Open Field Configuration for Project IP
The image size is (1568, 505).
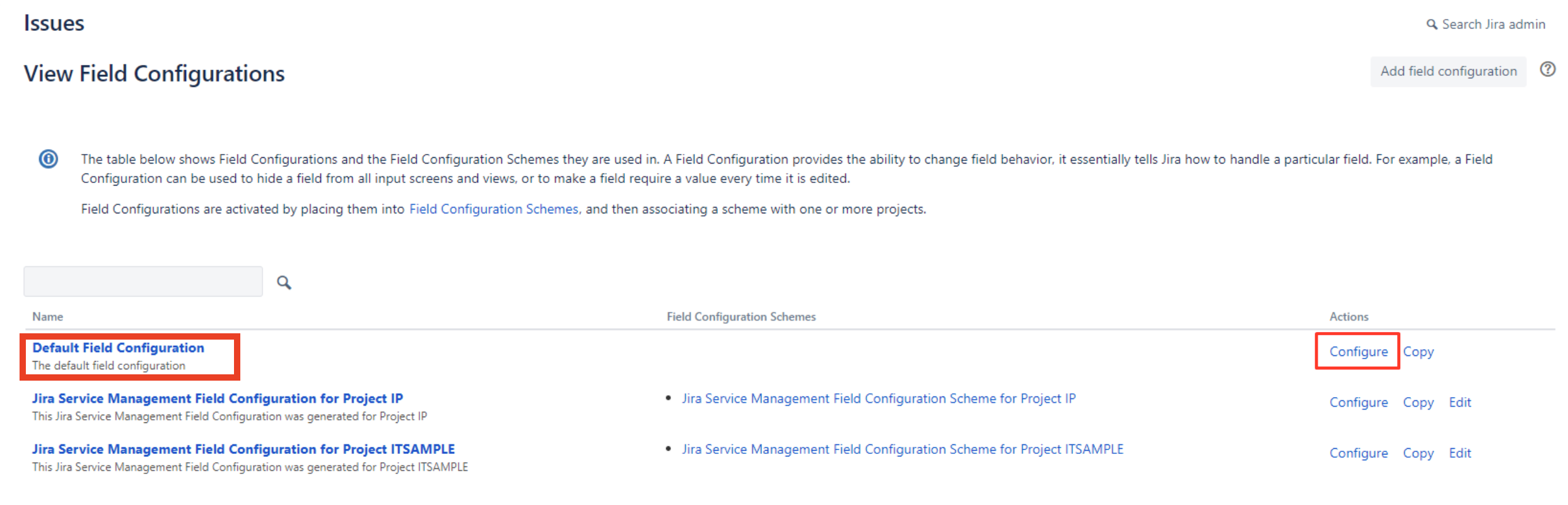click(x=217, y=398)
